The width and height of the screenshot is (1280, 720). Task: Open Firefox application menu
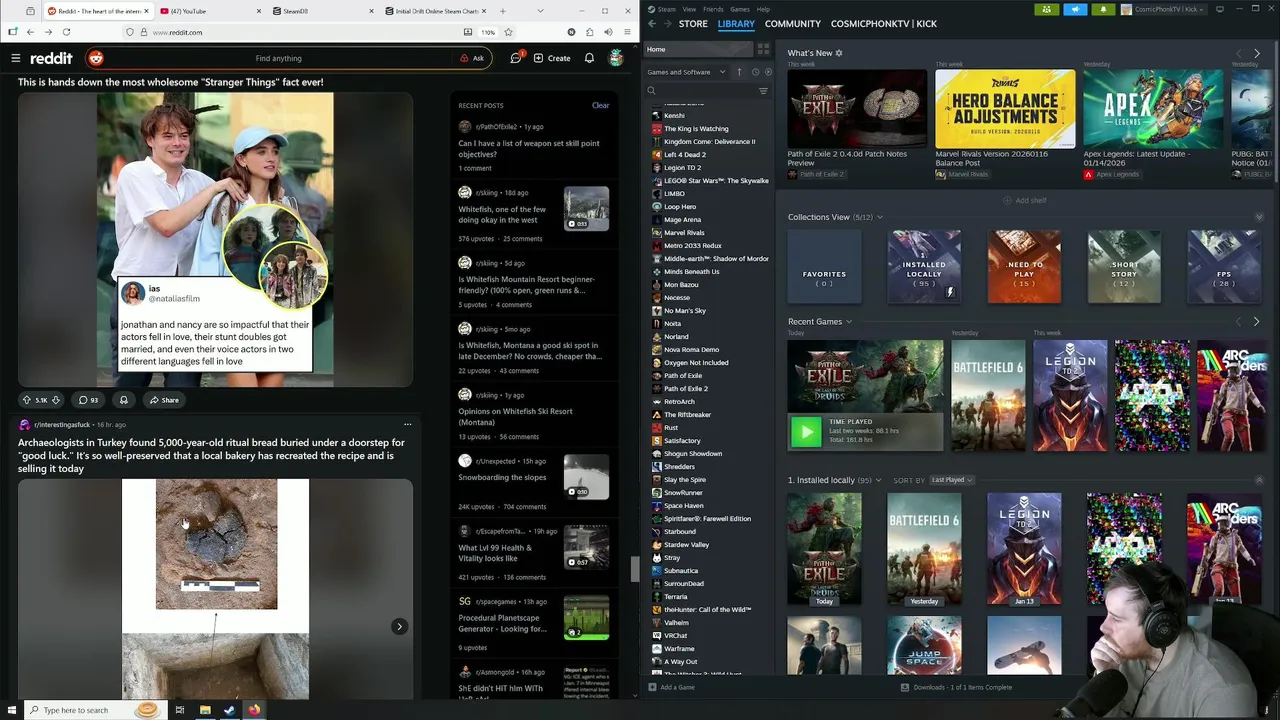click(x=628, y=32)
